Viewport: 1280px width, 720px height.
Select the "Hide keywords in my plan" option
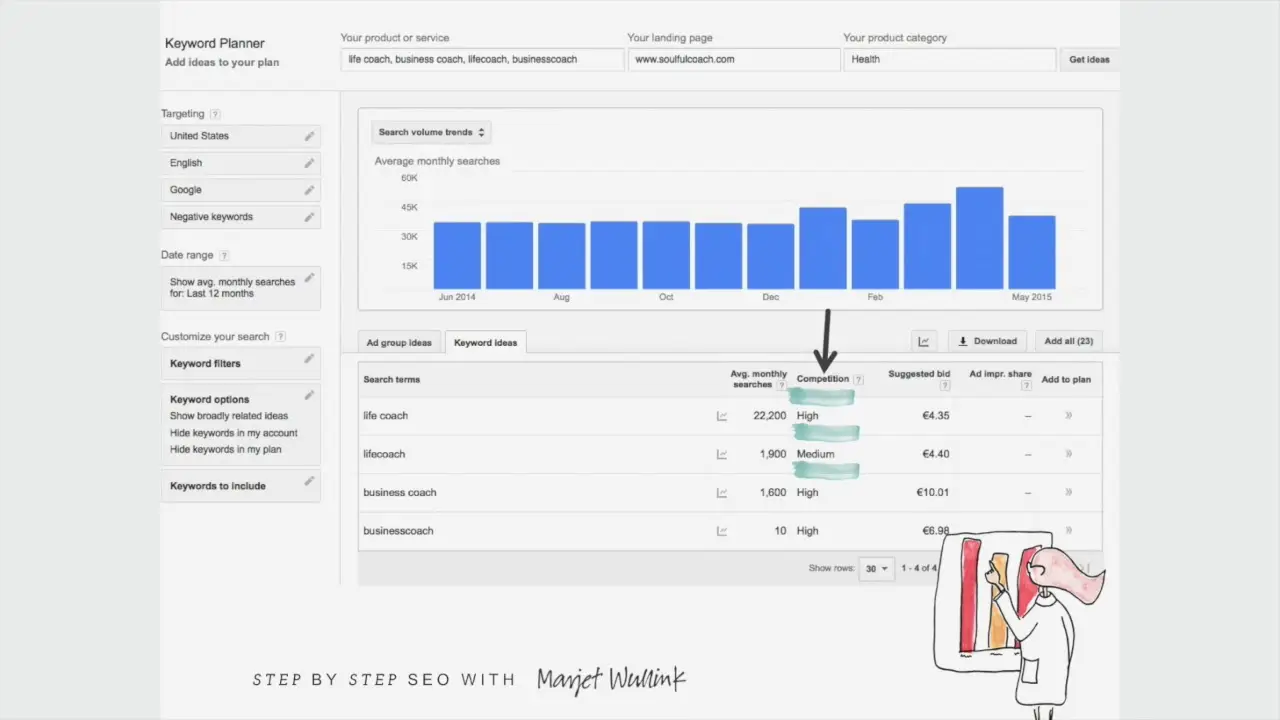coord(226,450)
